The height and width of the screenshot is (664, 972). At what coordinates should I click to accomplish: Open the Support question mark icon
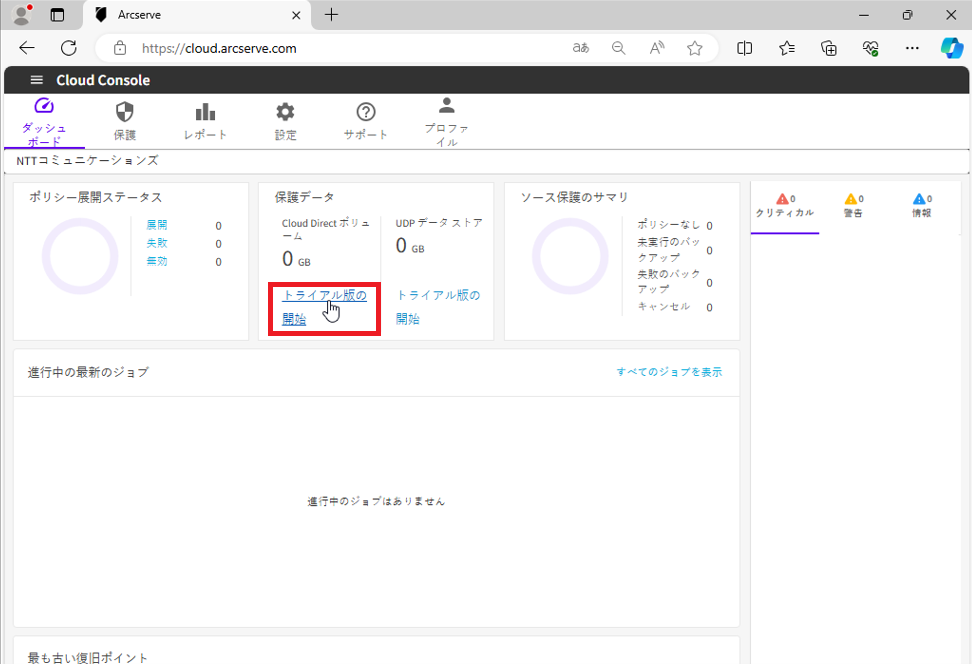point(366,112)
